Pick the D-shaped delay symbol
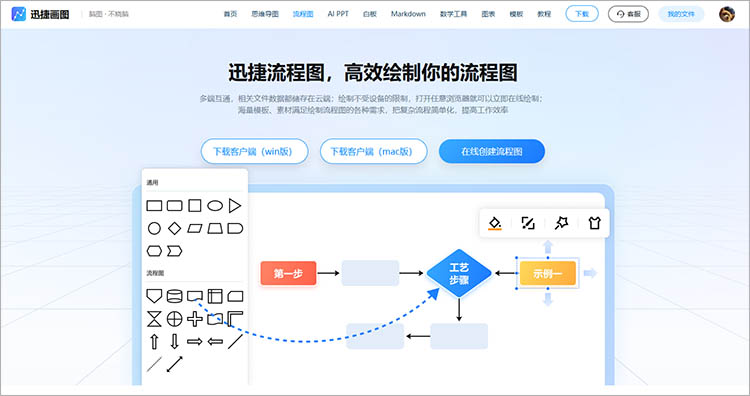750x396 pixels. (x=235, y=229)
